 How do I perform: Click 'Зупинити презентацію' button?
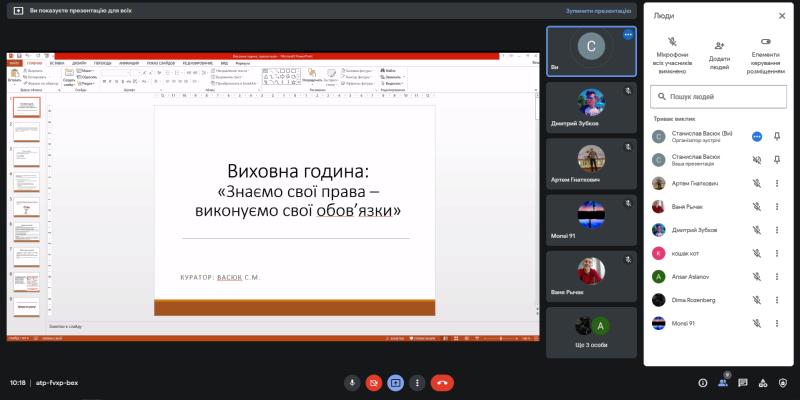[x=598, y=10]
